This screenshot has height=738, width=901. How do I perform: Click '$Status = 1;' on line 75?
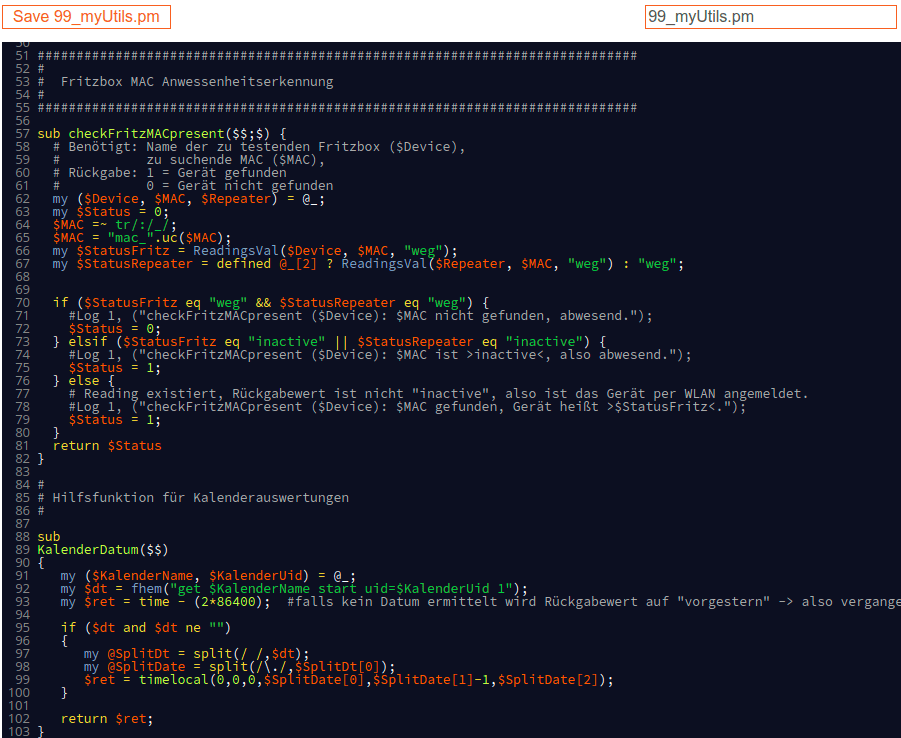click(x=115, y=368)
